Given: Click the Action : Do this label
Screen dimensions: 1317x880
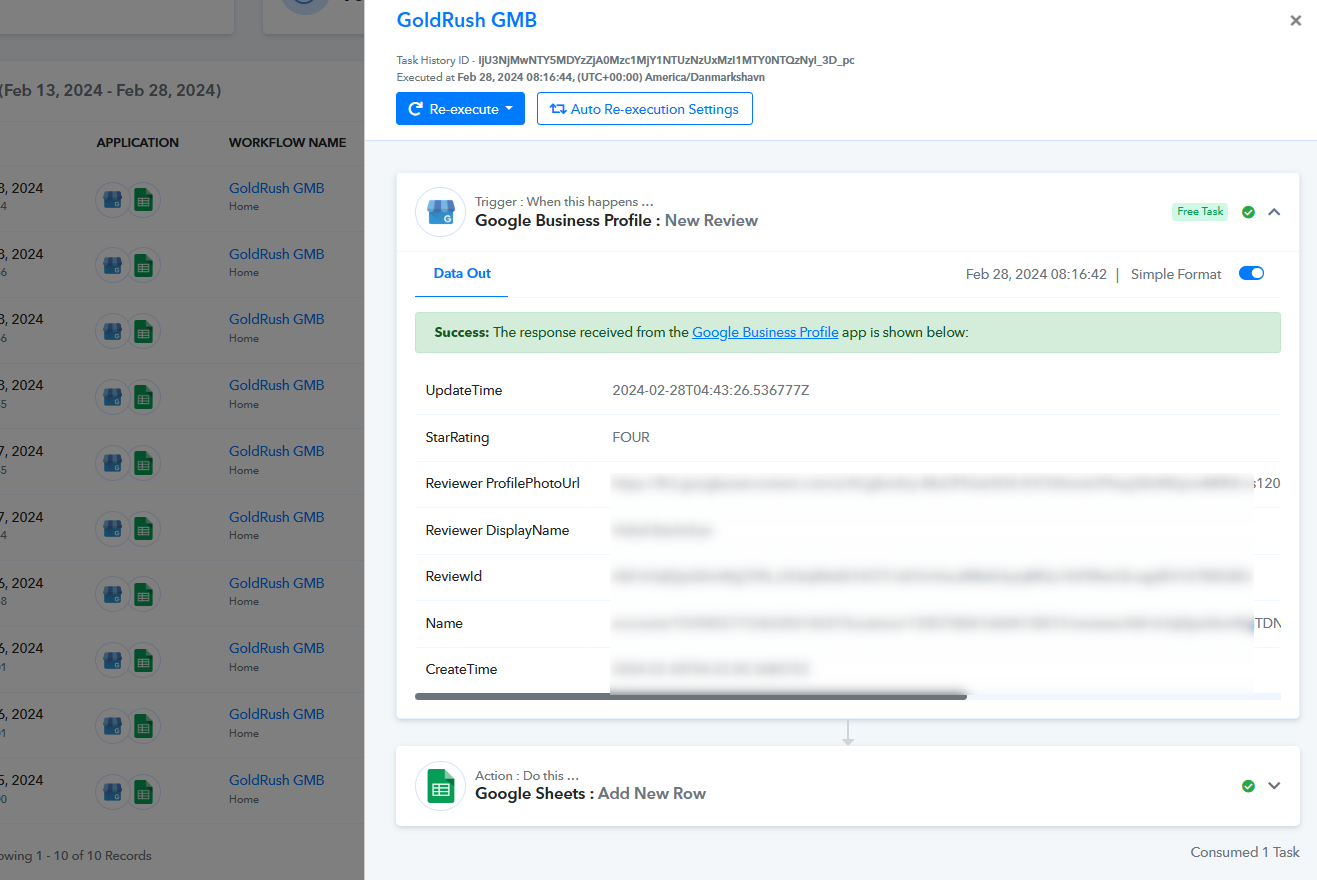Looking at the screenshot, I should coord(527,775).
